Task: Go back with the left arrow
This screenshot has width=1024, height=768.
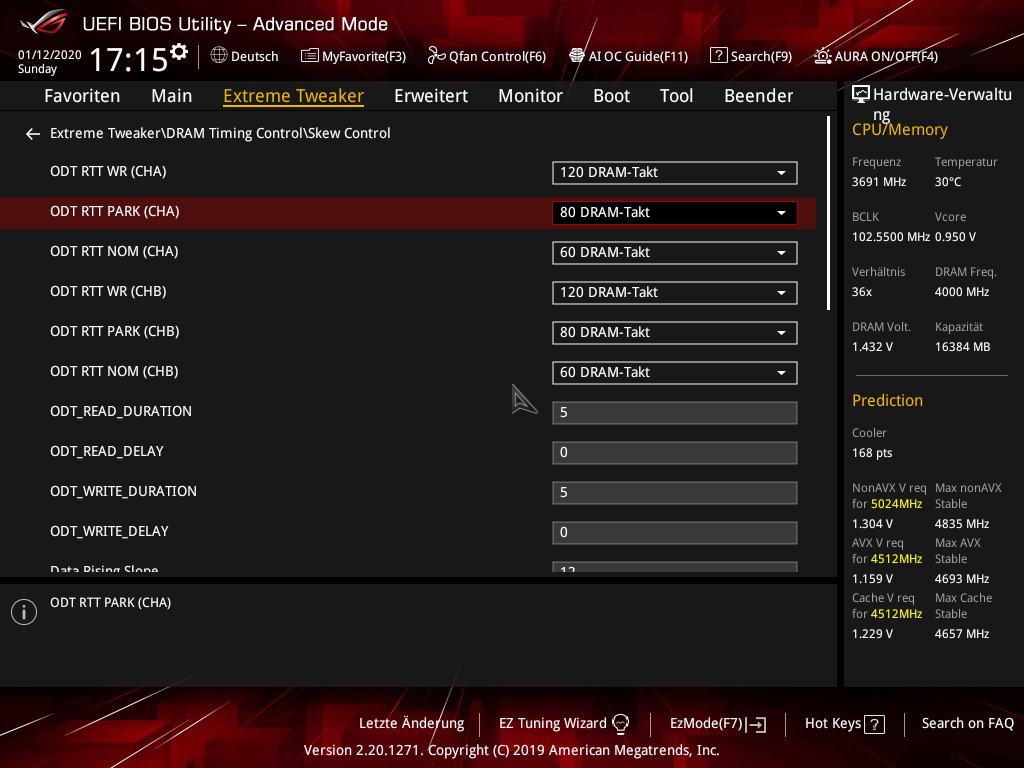Action: 33,134
